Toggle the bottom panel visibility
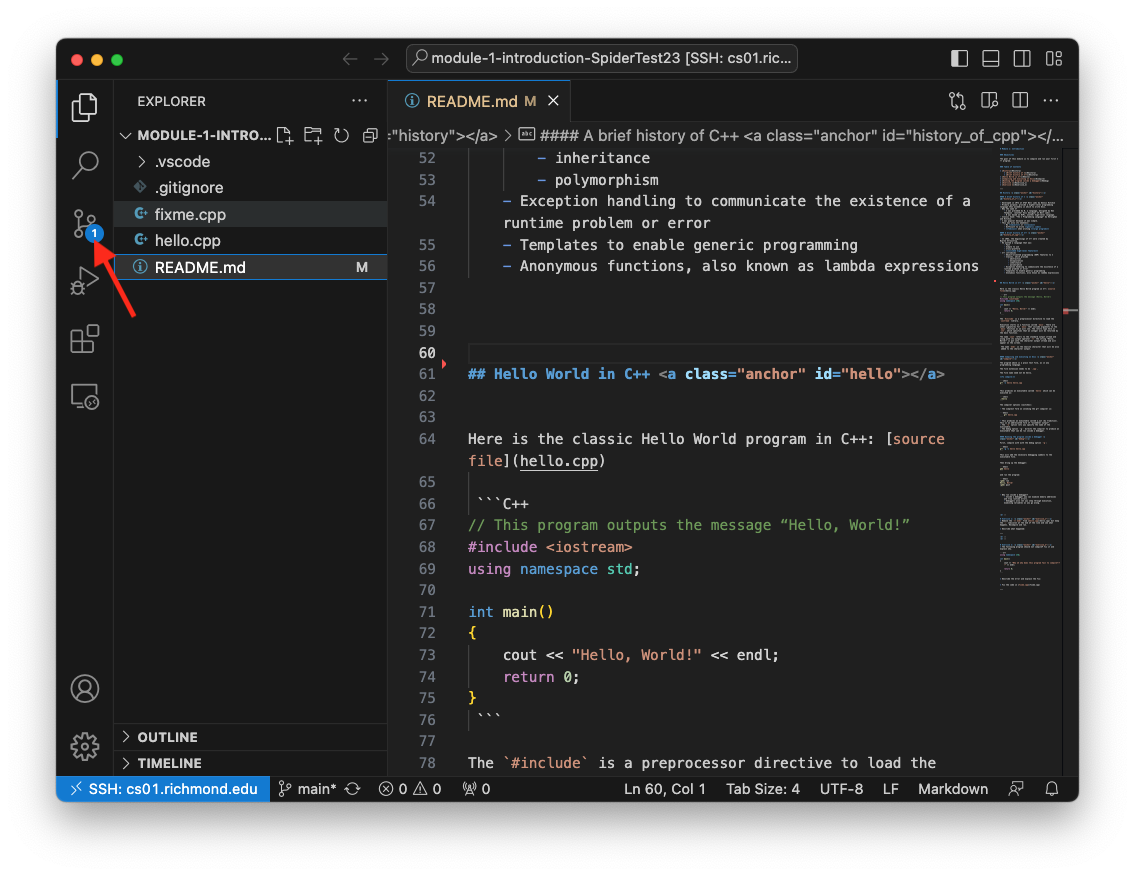The image size is (1135, 876). pos(990,59)
